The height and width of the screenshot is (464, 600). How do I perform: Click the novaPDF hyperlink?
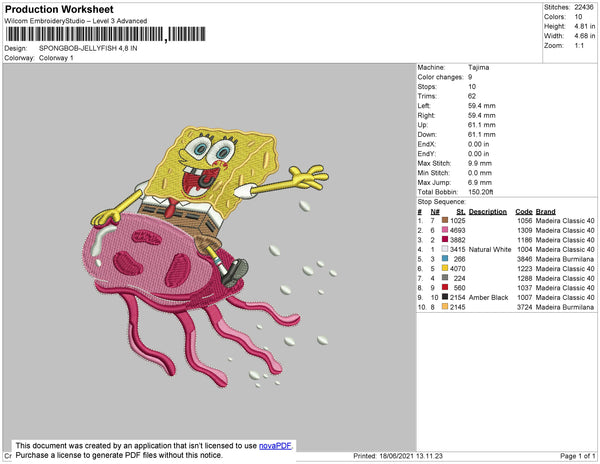point(275,446)
